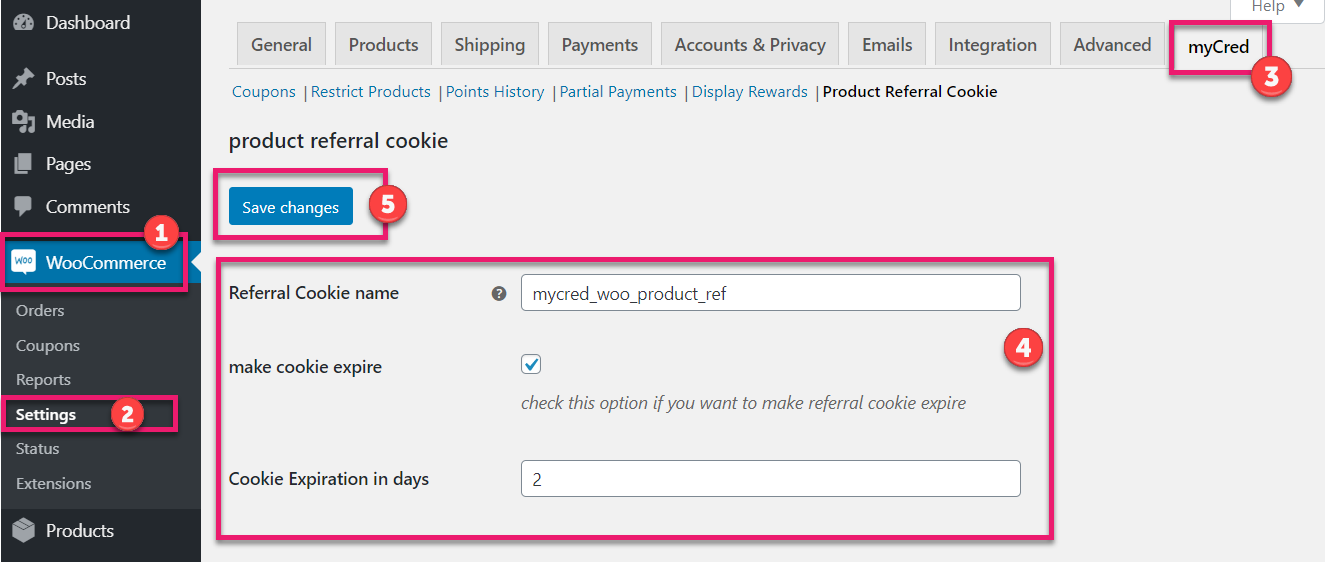Click the Dashboard gauge icon
Screen dimensions: 1325x562
(24, 22)
